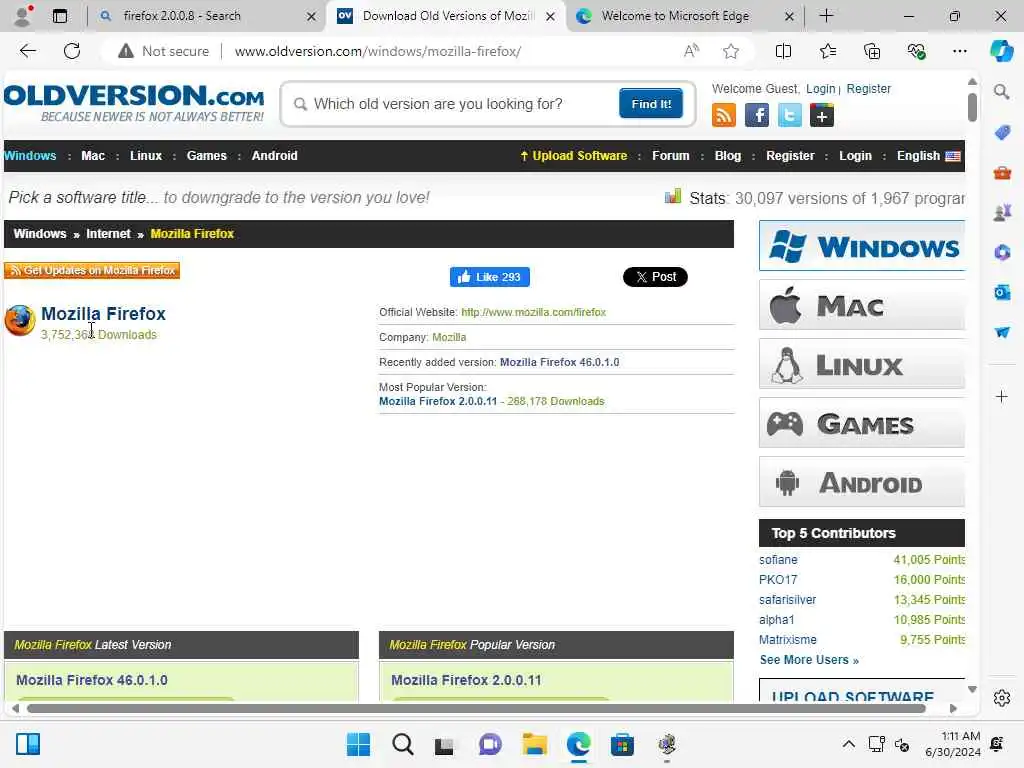Open Blog in navigation bar
Screen dimensions: 1024x768
click(728, 155)
